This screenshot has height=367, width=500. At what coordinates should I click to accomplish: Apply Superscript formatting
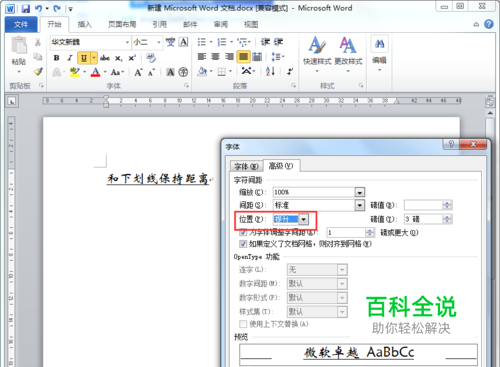132,58
